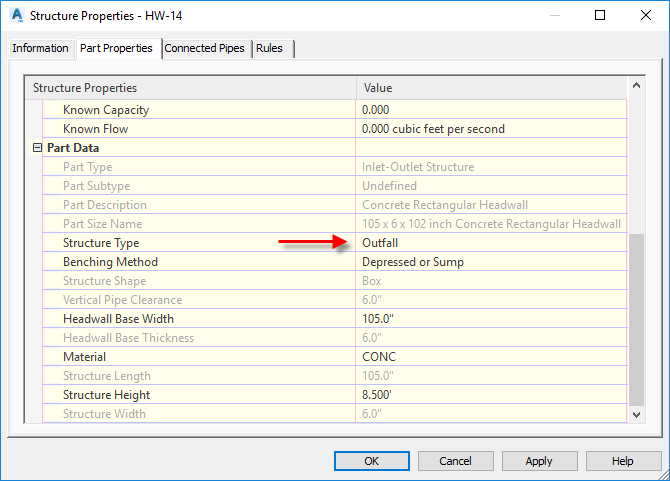Edit the Headwall Base Width value
Image resolution: width=670 pixels, height=481 pixels.
pos(490,319)
